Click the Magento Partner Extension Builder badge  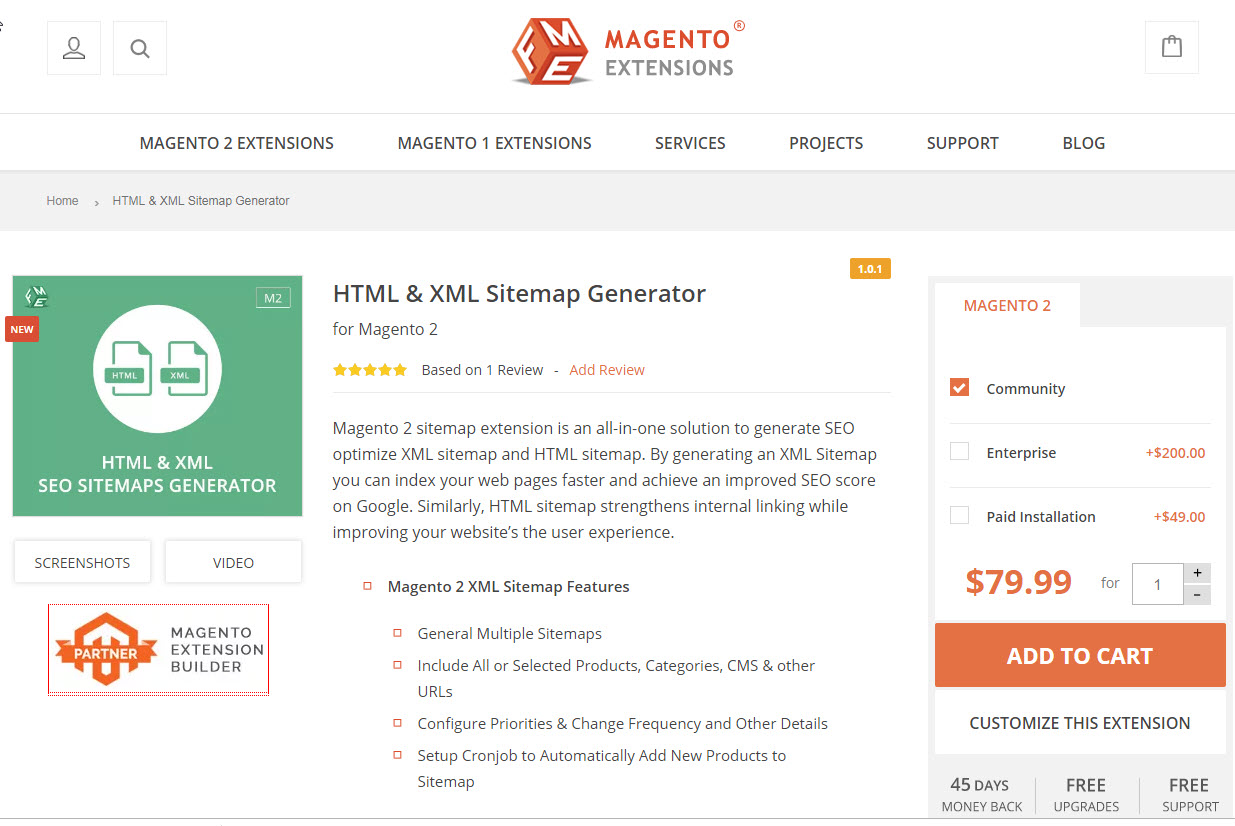158,649
